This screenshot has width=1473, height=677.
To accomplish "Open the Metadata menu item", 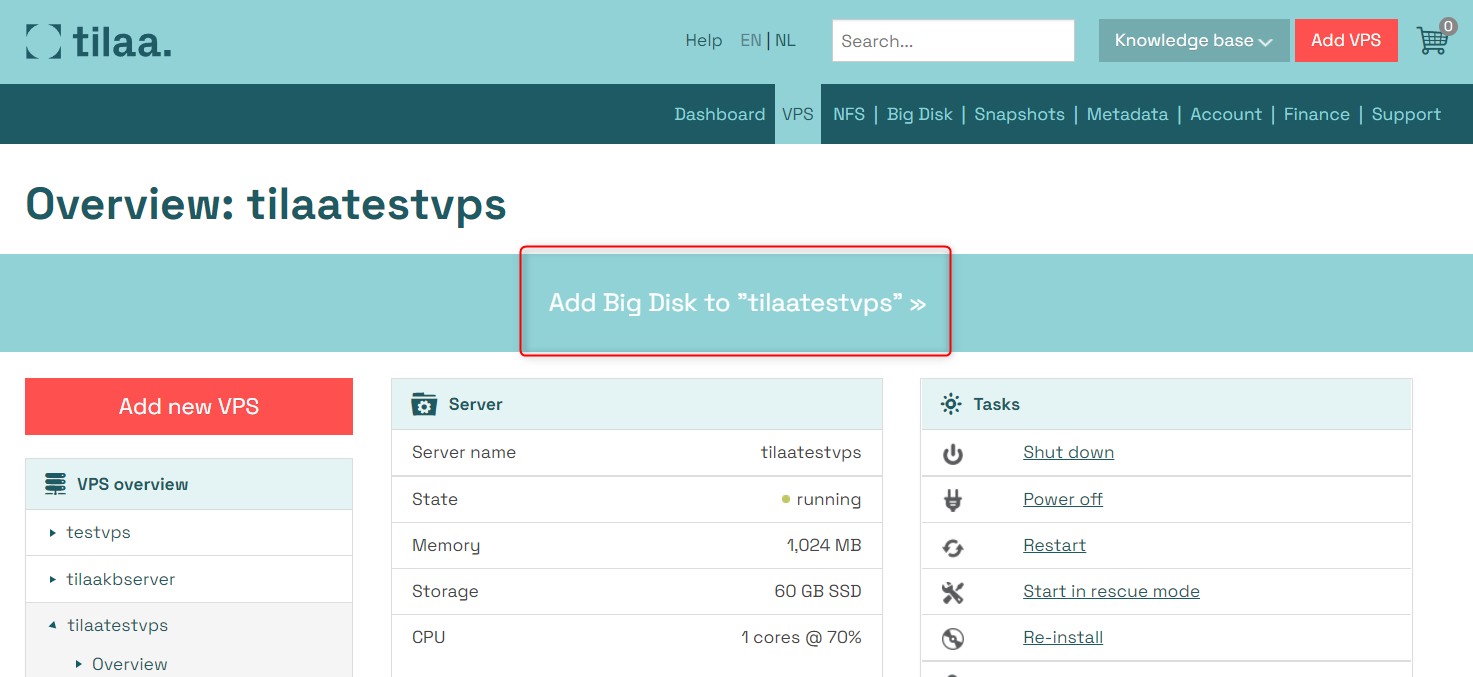I will pos(1128,114).
